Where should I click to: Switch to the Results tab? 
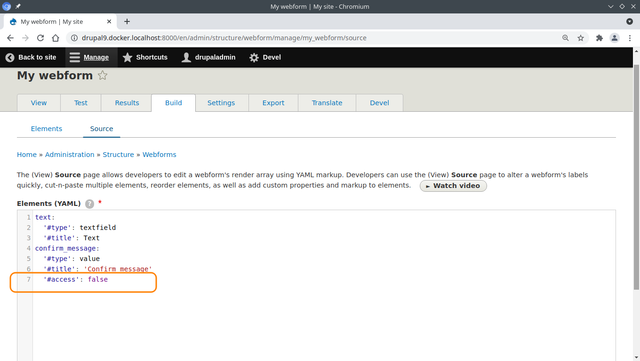tap(127, 103)
